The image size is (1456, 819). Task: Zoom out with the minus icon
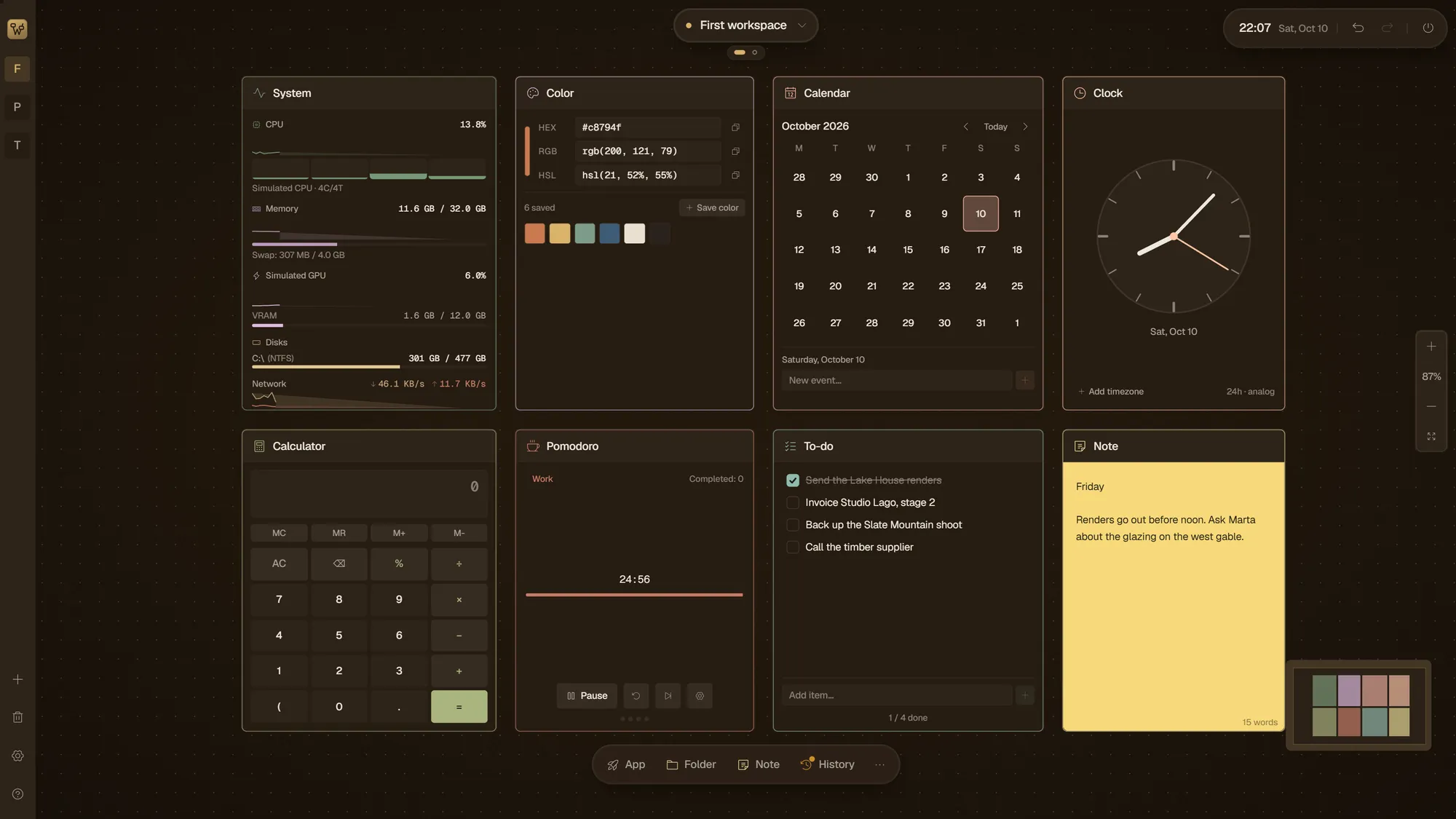tap(1431, 406)
